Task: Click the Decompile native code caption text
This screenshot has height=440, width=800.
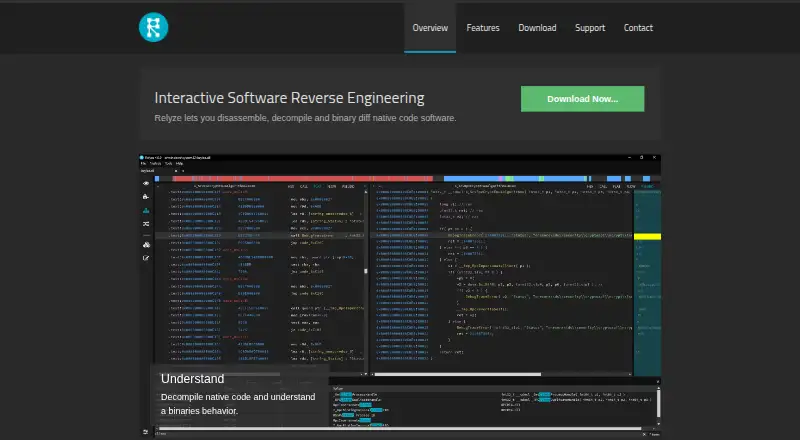Action: pyautogui.click(x=238, y=404)
